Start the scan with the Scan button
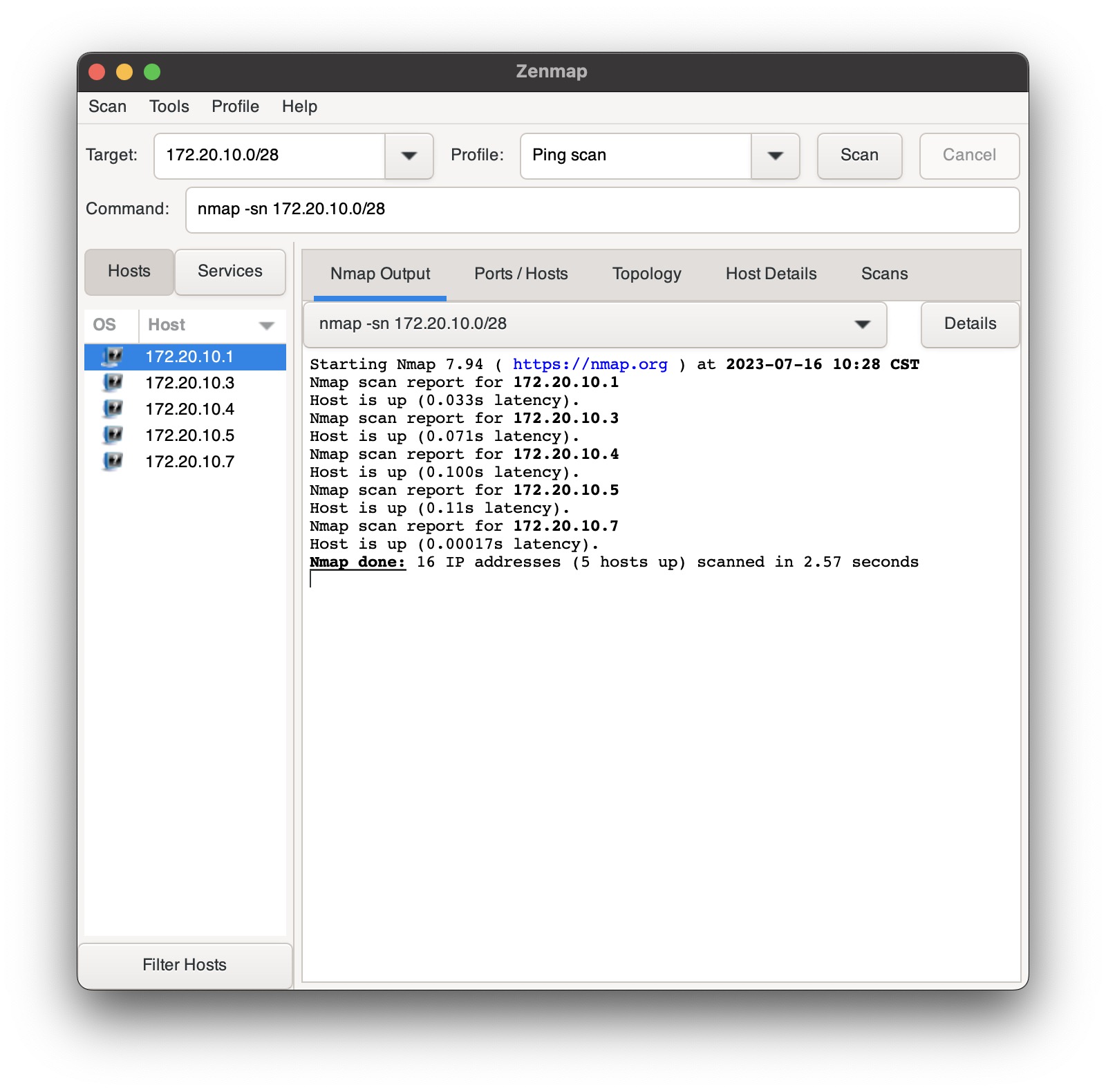 (x=860, y=156)
